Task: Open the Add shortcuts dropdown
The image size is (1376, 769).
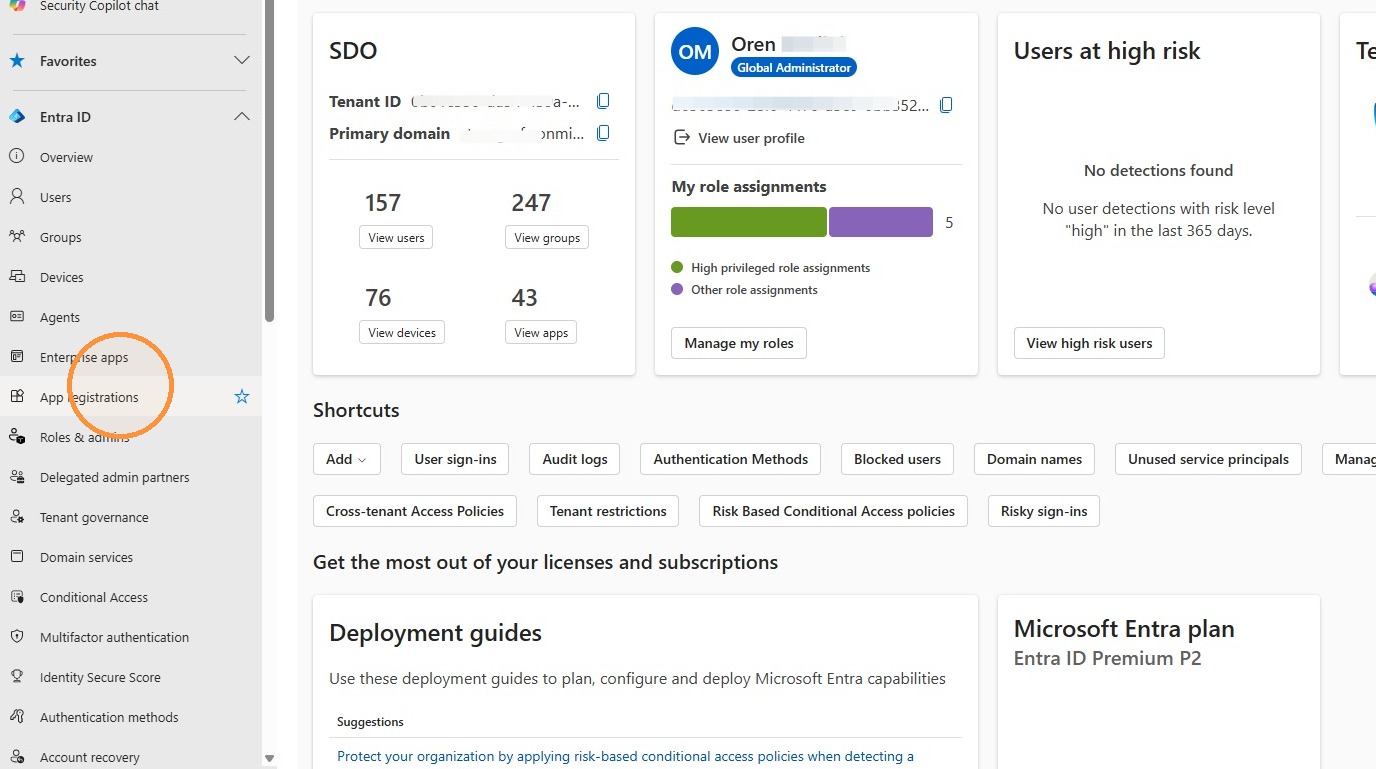Action: [346, 459]
